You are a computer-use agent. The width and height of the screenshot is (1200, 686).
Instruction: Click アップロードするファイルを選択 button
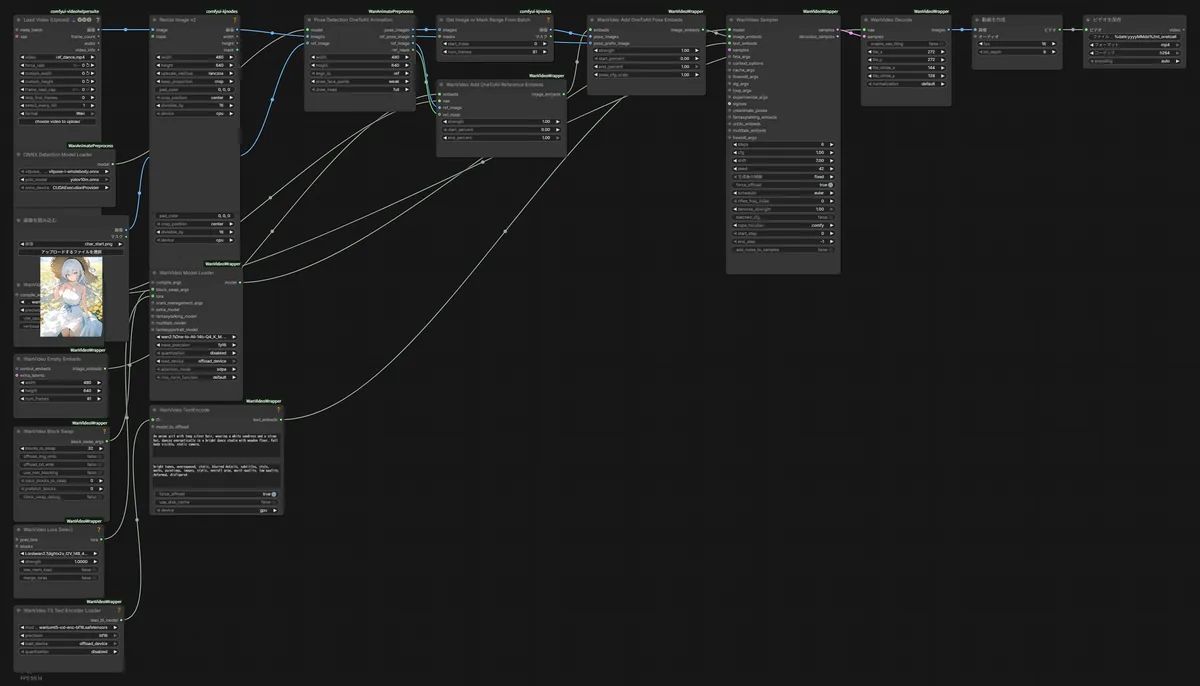(71, 252)
